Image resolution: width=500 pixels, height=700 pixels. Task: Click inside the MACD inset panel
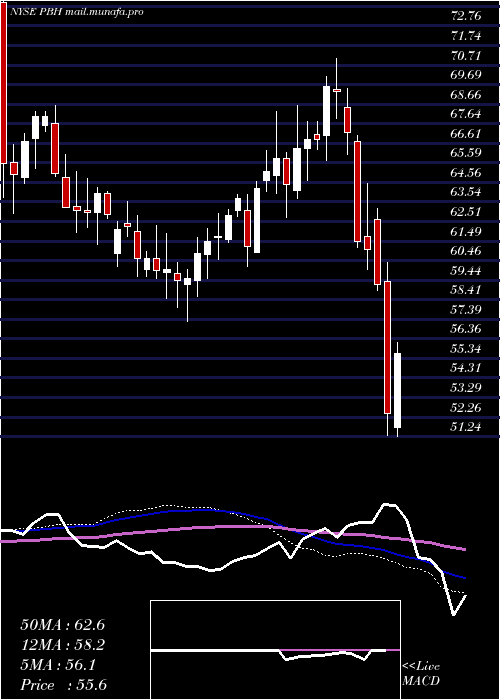coord(275,650)
